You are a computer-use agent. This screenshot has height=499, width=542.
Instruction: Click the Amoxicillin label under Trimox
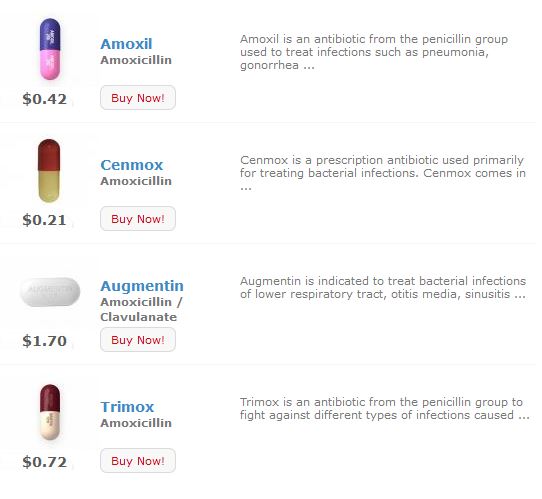[x=136, y=423]
